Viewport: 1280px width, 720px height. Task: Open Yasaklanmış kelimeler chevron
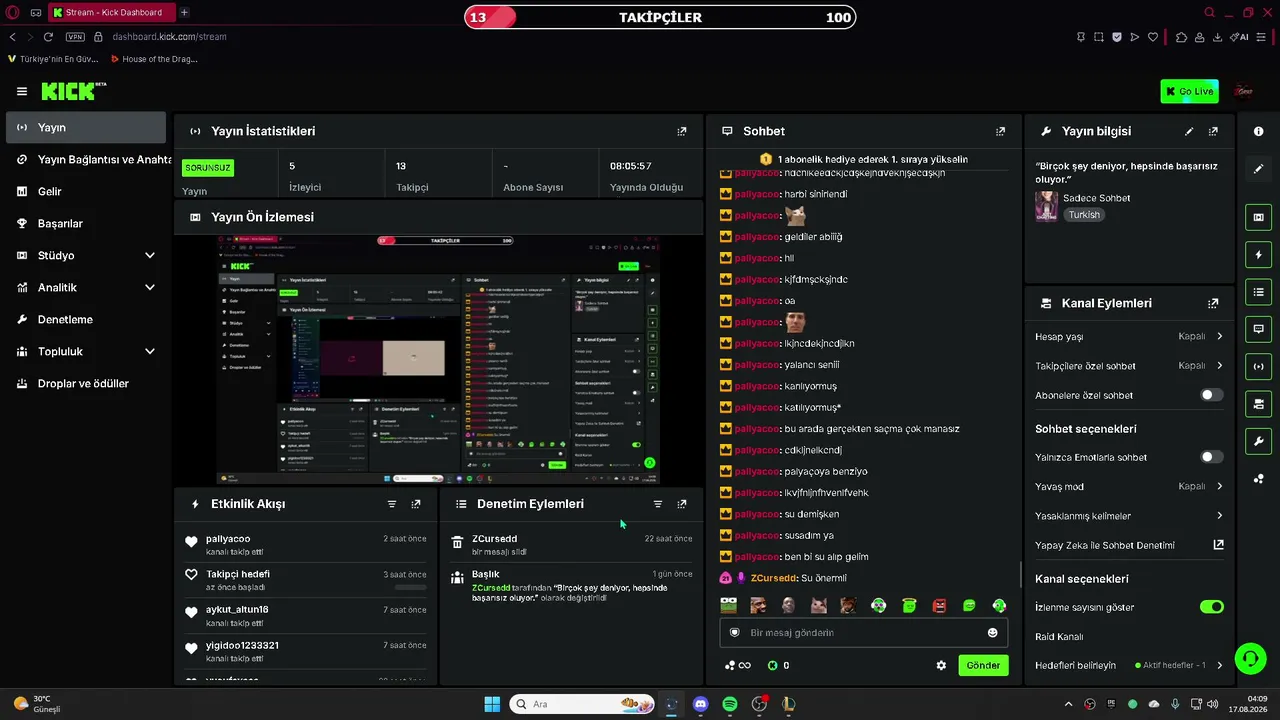[x=1219, y=516]
